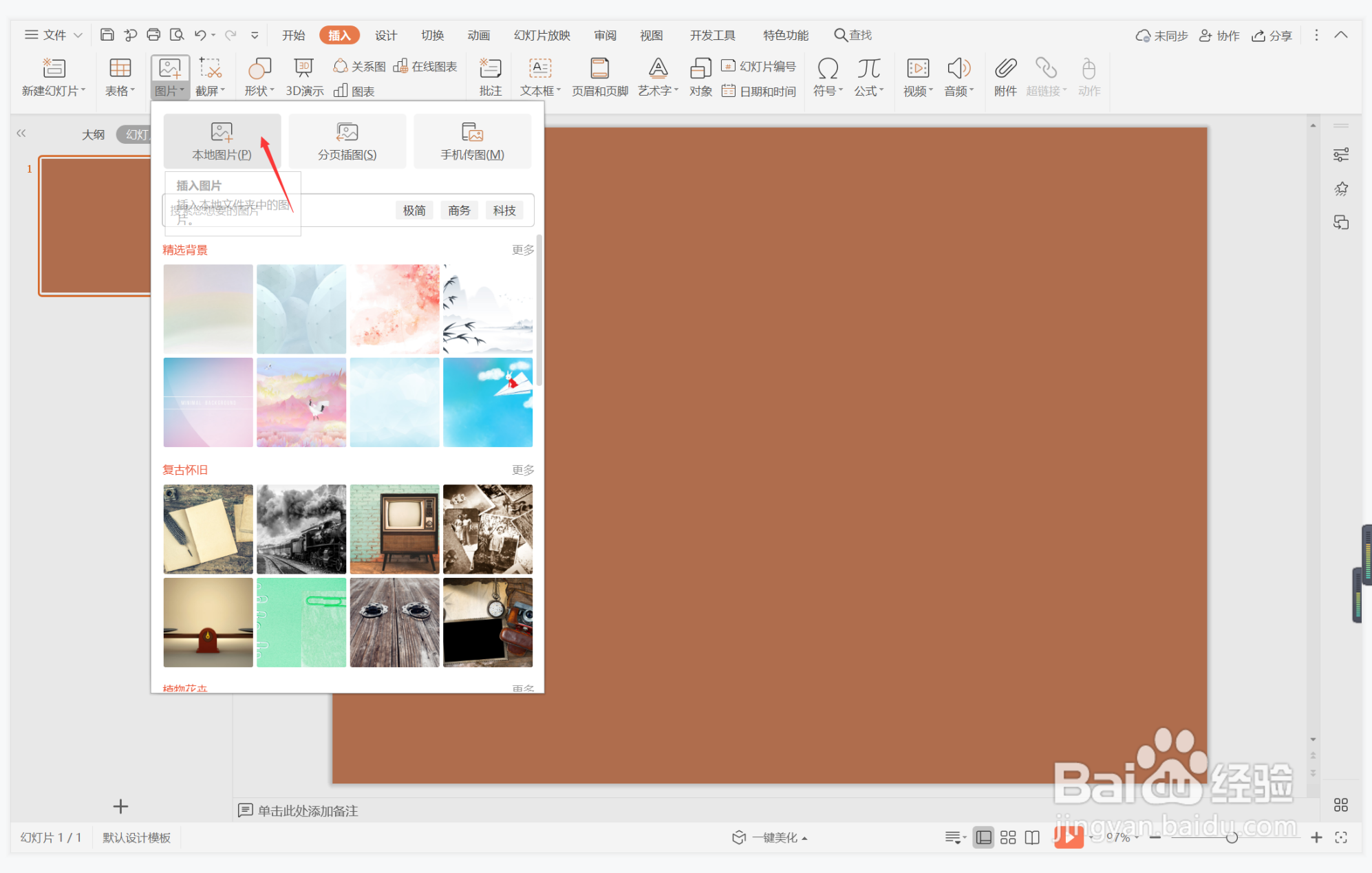1372x873 pixels.
Task: Switch to the 大纲 outline panel tab
Action: (x=93, y=134)
